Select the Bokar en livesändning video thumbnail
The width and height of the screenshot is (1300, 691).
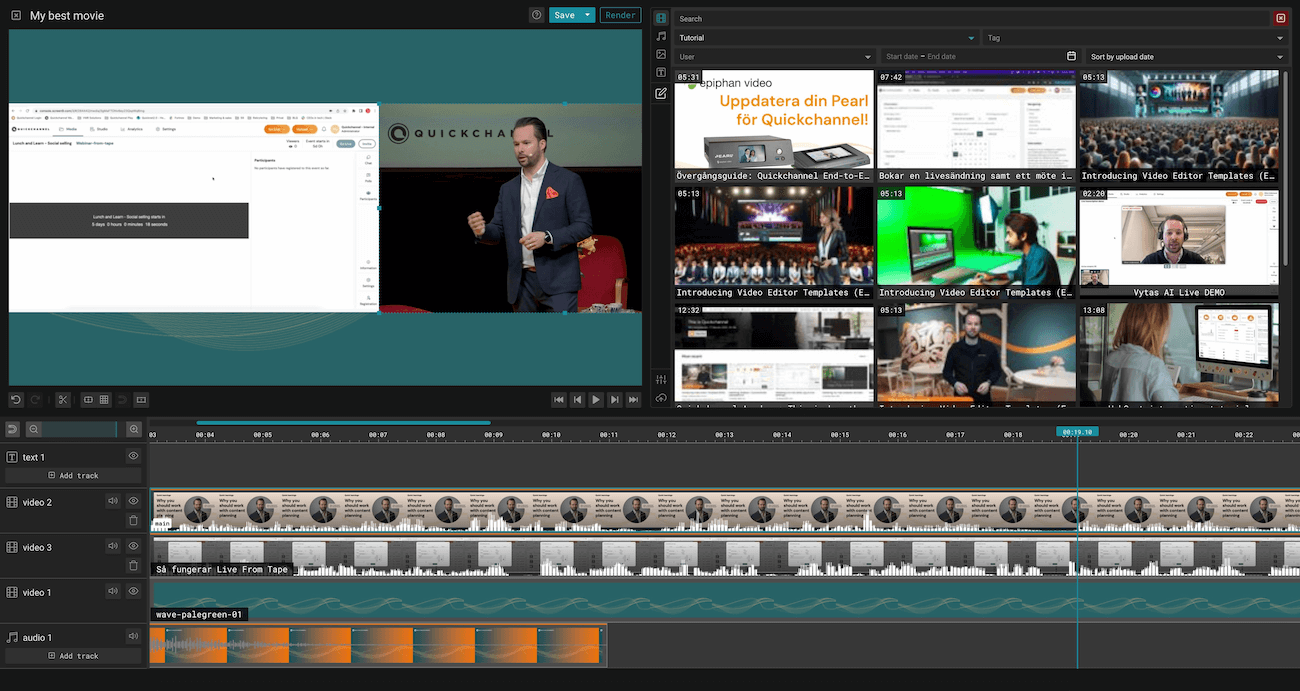[976, 126]
